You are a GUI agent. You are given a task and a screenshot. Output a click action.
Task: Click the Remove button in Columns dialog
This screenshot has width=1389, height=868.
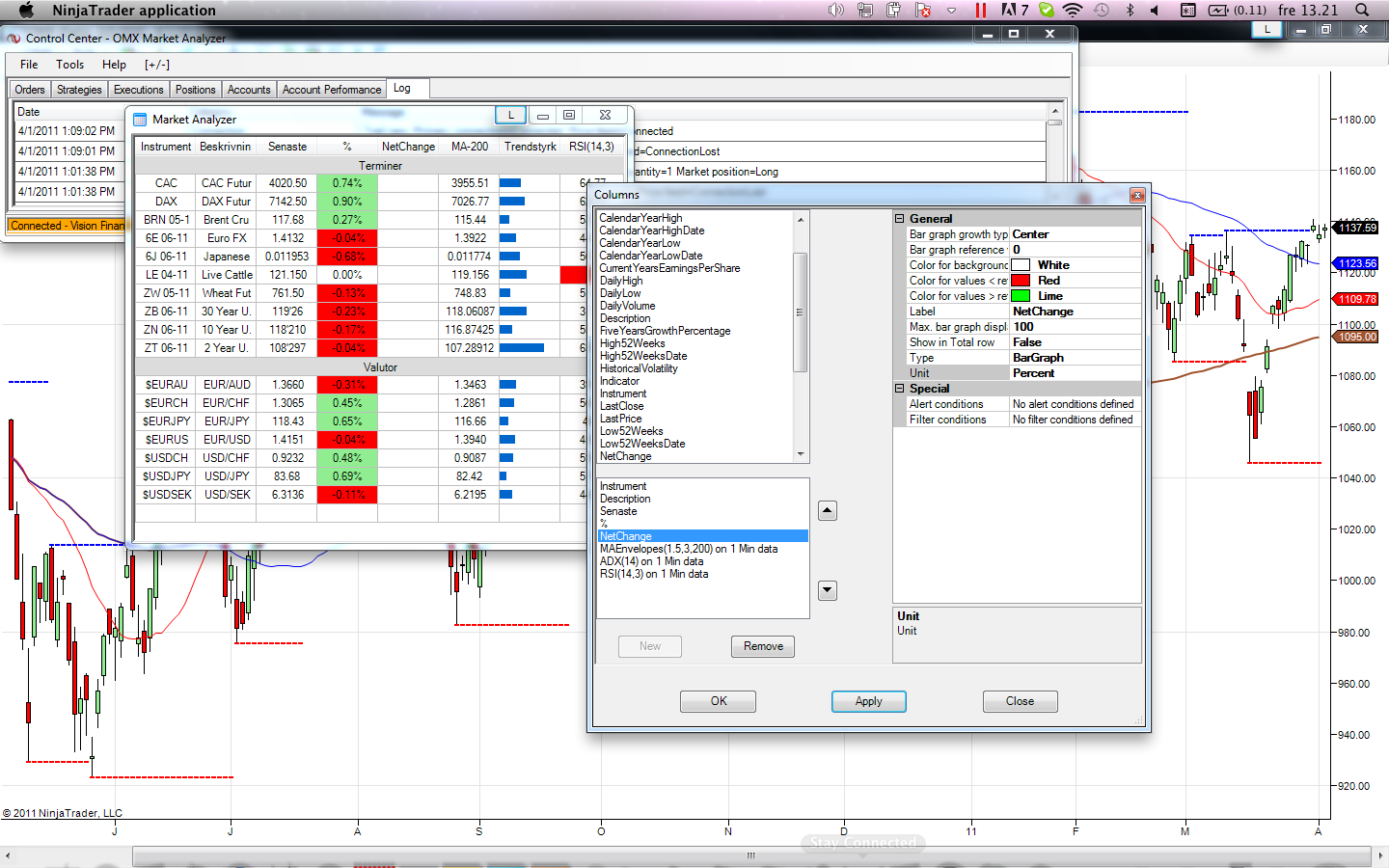tap(763, 646)
